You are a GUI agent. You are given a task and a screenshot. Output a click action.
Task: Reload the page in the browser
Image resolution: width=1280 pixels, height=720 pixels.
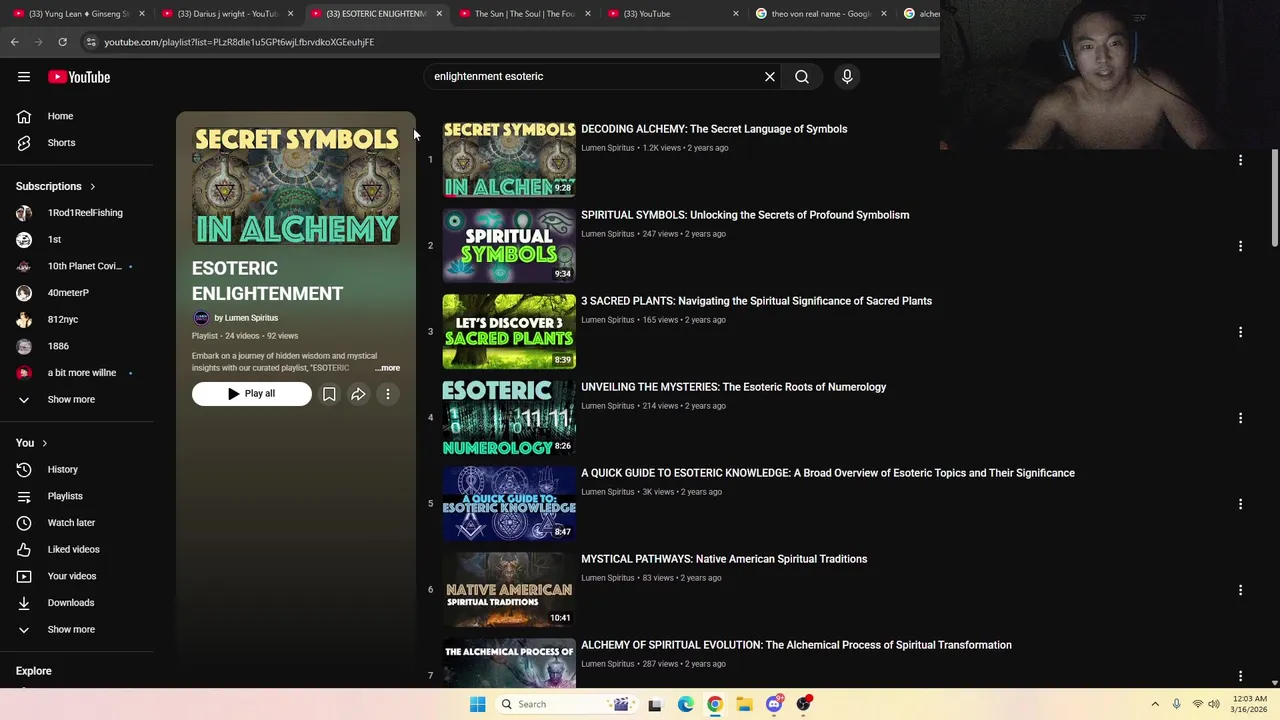(x=62, y=42)
